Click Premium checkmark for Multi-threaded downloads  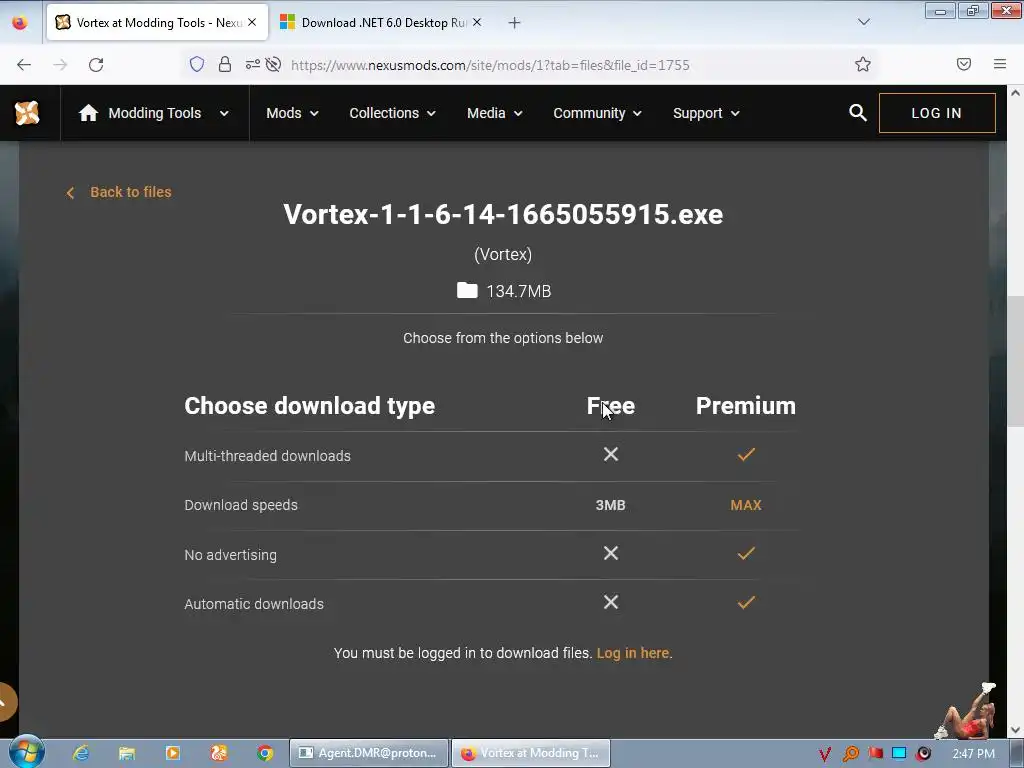pyautogui.click(x=746, y=455)
